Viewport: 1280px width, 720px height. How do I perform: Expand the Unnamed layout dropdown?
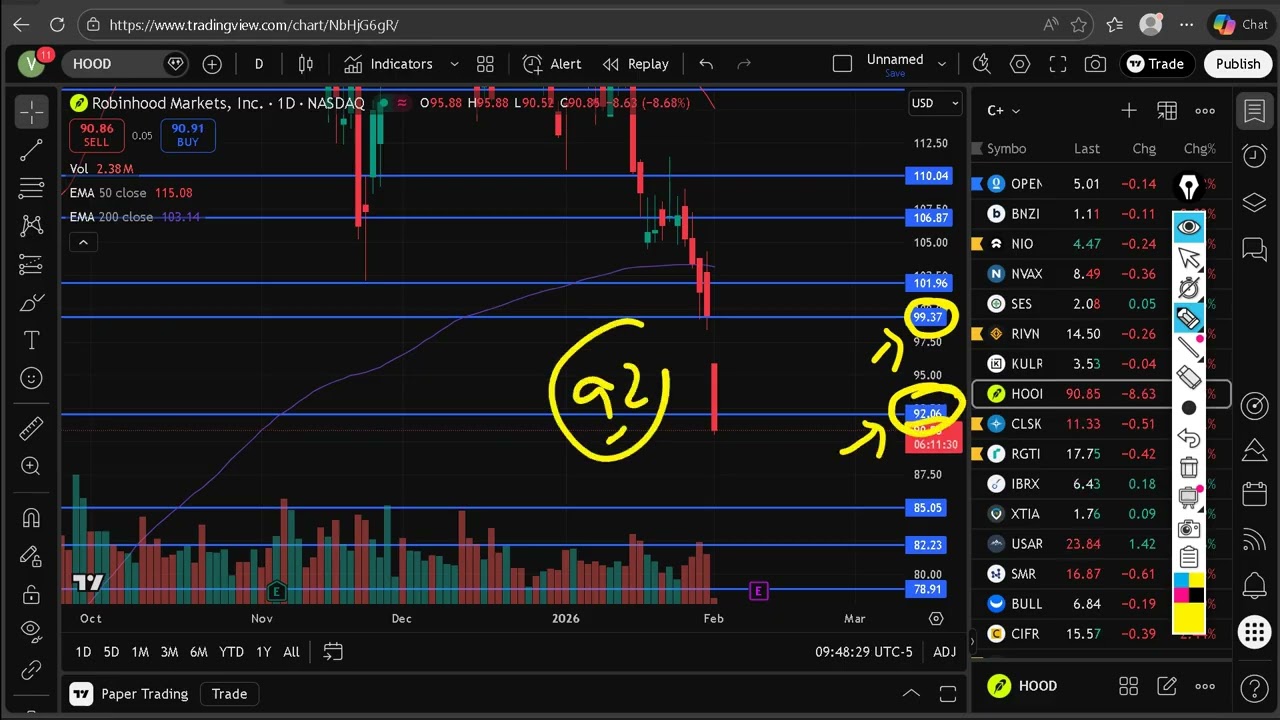point(941,64)
